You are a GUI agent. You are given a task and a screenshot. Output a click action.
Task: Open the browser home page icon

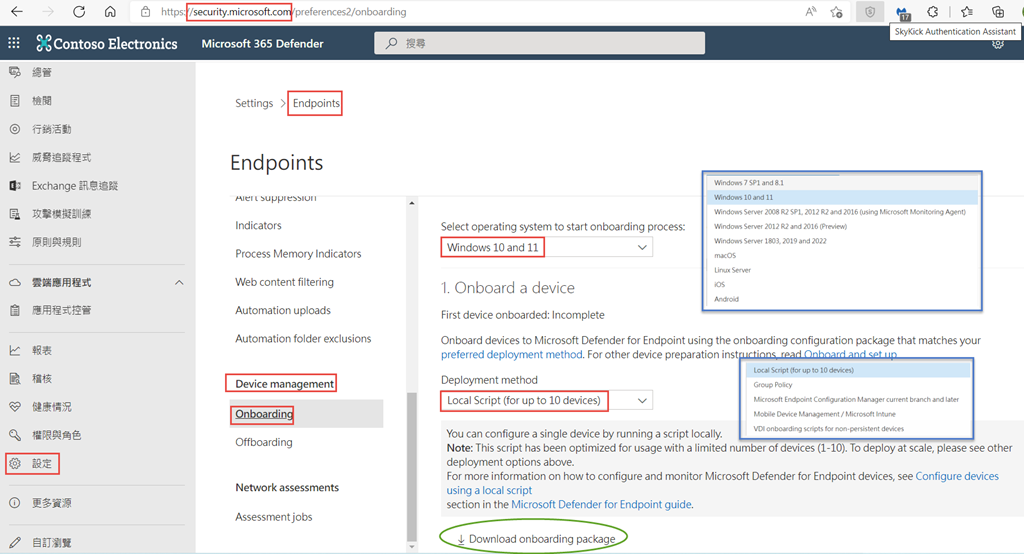coord(110,12)
